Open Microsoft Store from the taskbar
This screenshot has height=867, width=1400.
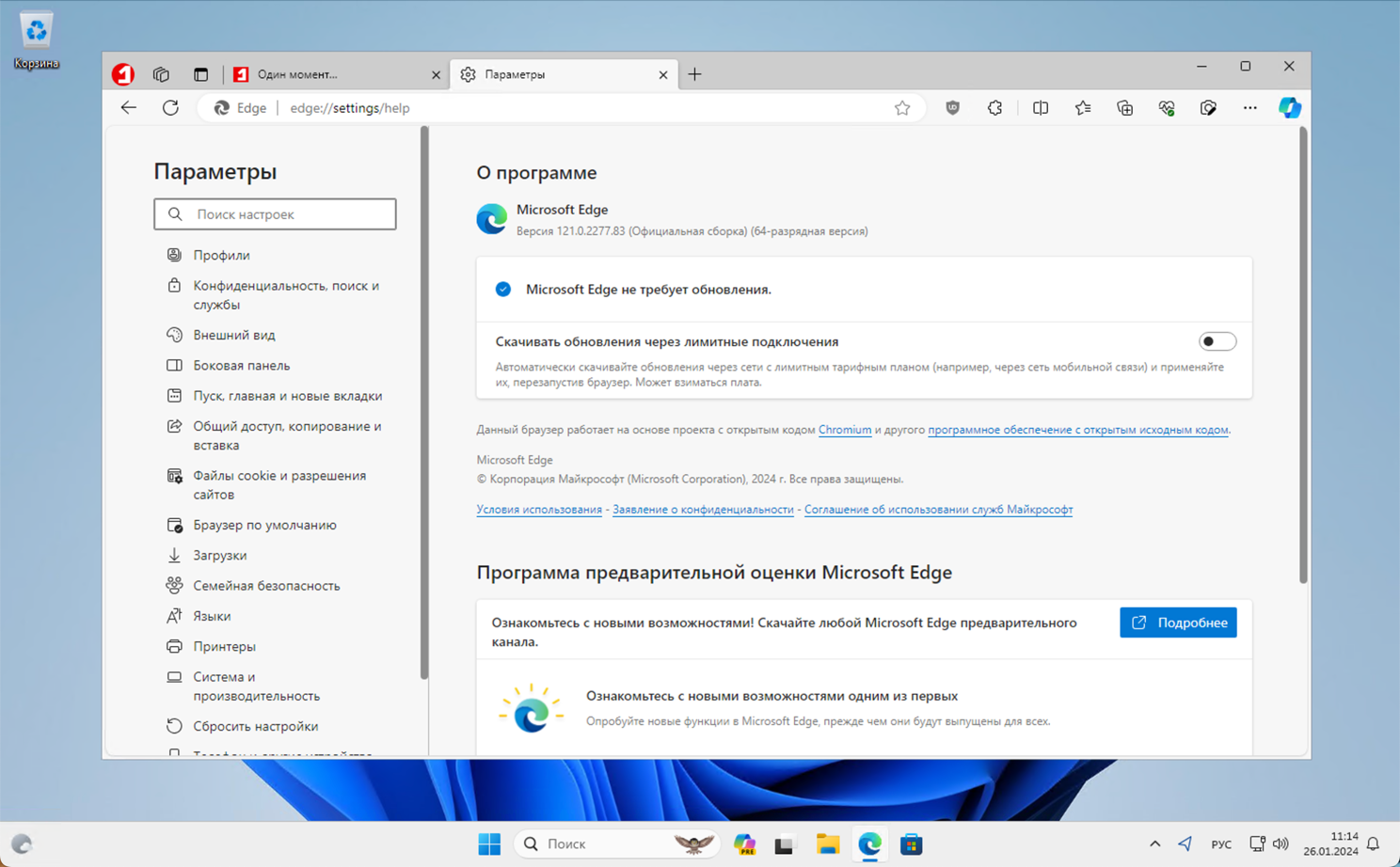pyautogui.click(x=911, y=844)
